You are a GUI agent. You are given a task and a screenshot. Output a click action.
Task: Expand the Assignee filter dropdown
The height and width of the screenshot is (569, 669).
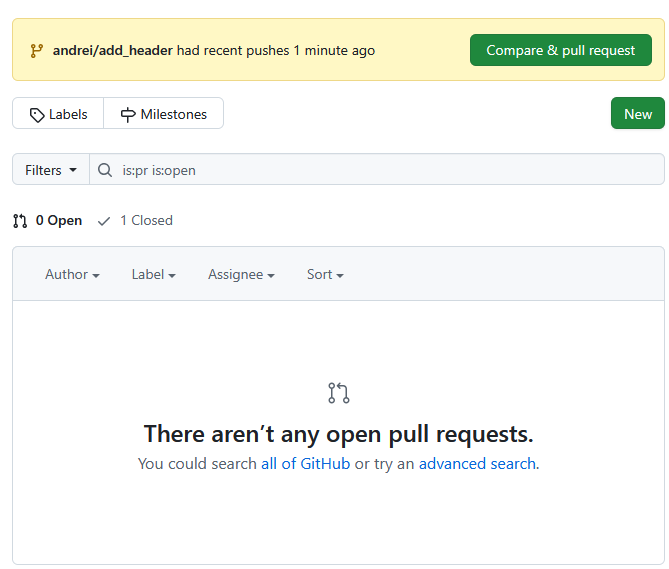[241, 274]
